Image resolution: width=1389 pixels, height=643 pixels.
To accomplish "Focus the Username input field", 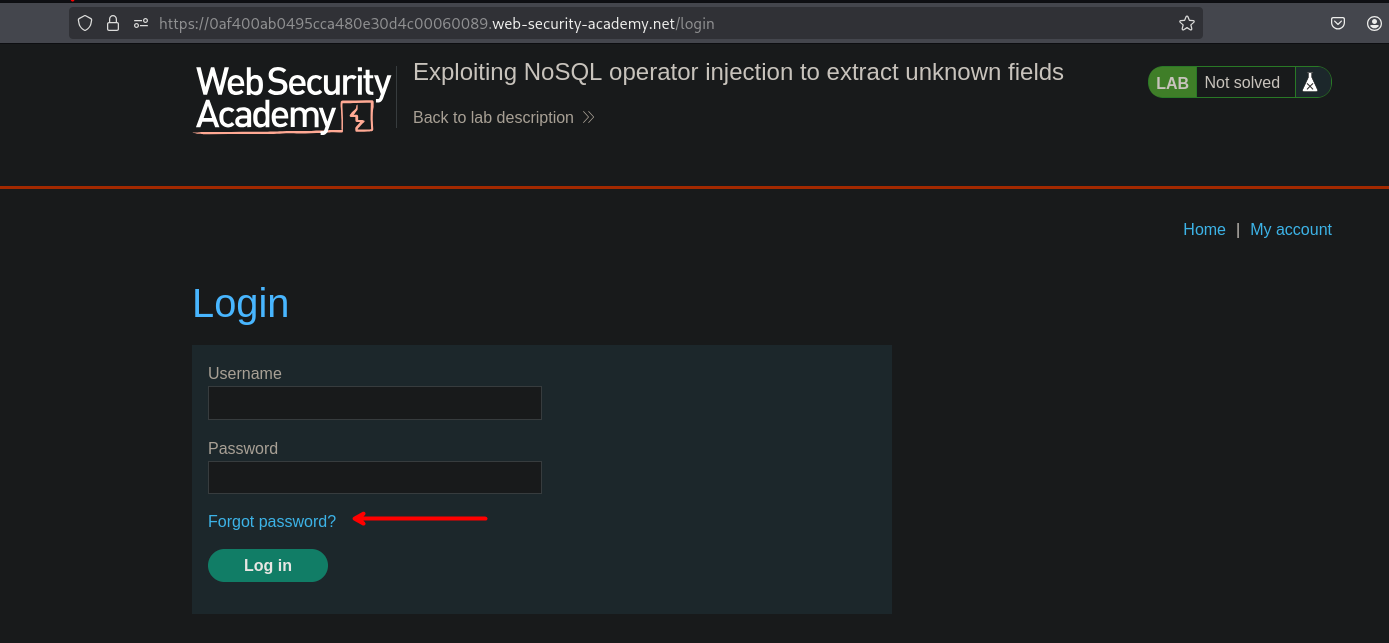I will point(375,403).
